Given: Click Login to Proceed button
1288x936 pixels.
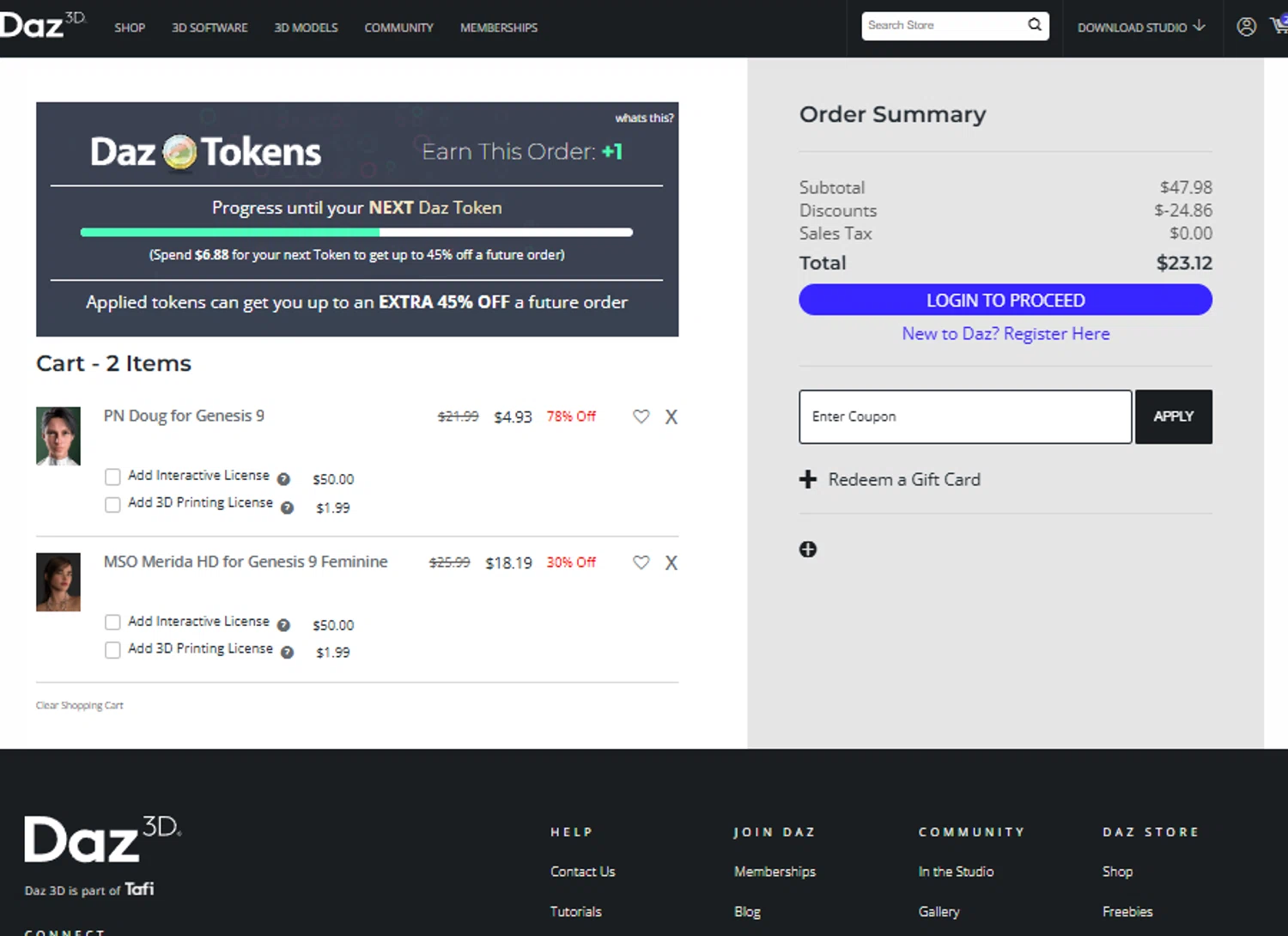Looking at the screenshot, I should (1005, 300).
